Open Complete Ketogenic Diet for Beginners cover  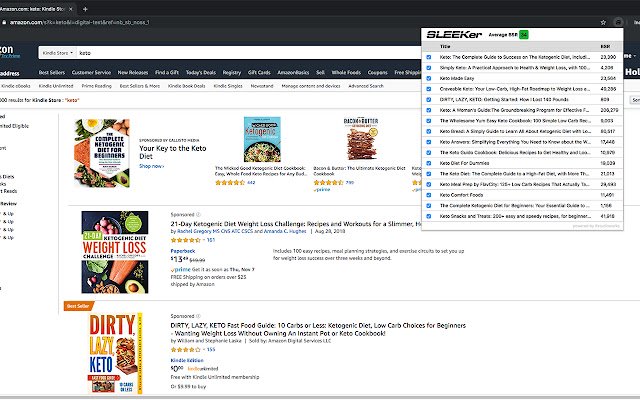pos(102,153)
